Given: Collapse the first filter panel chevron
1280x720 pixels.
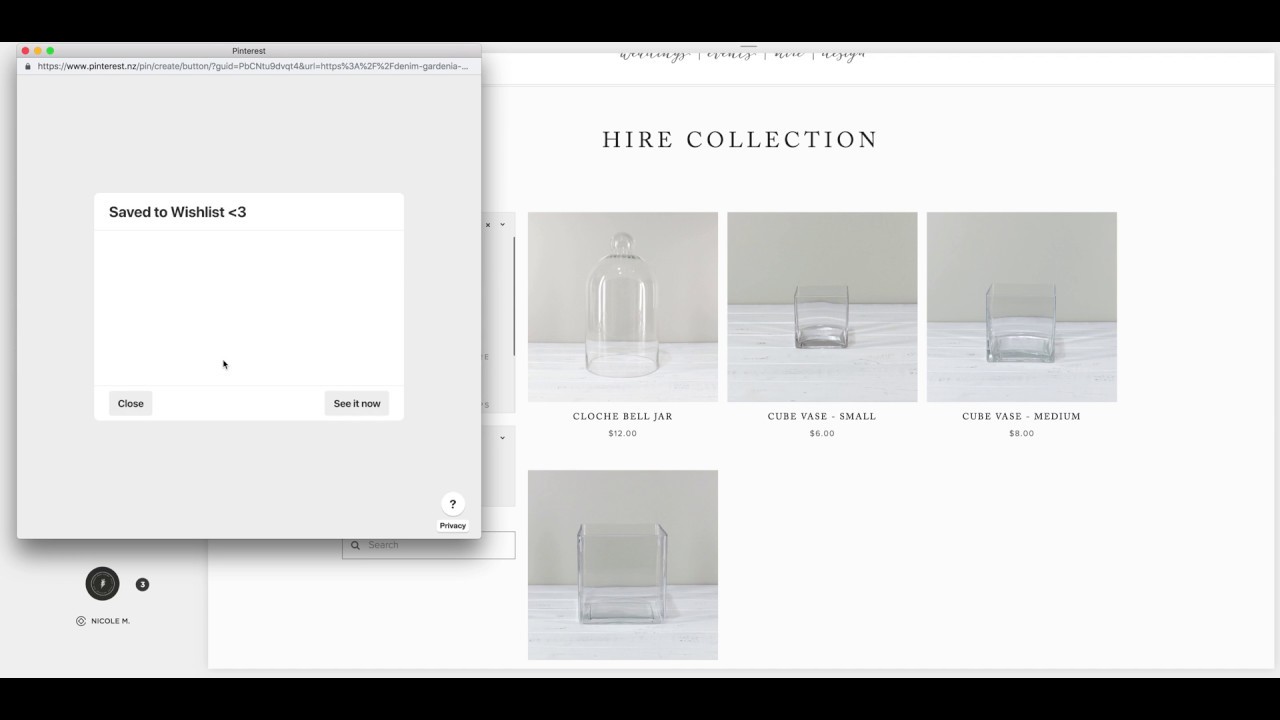Looking at the screenshot, I should click(502, 225).
